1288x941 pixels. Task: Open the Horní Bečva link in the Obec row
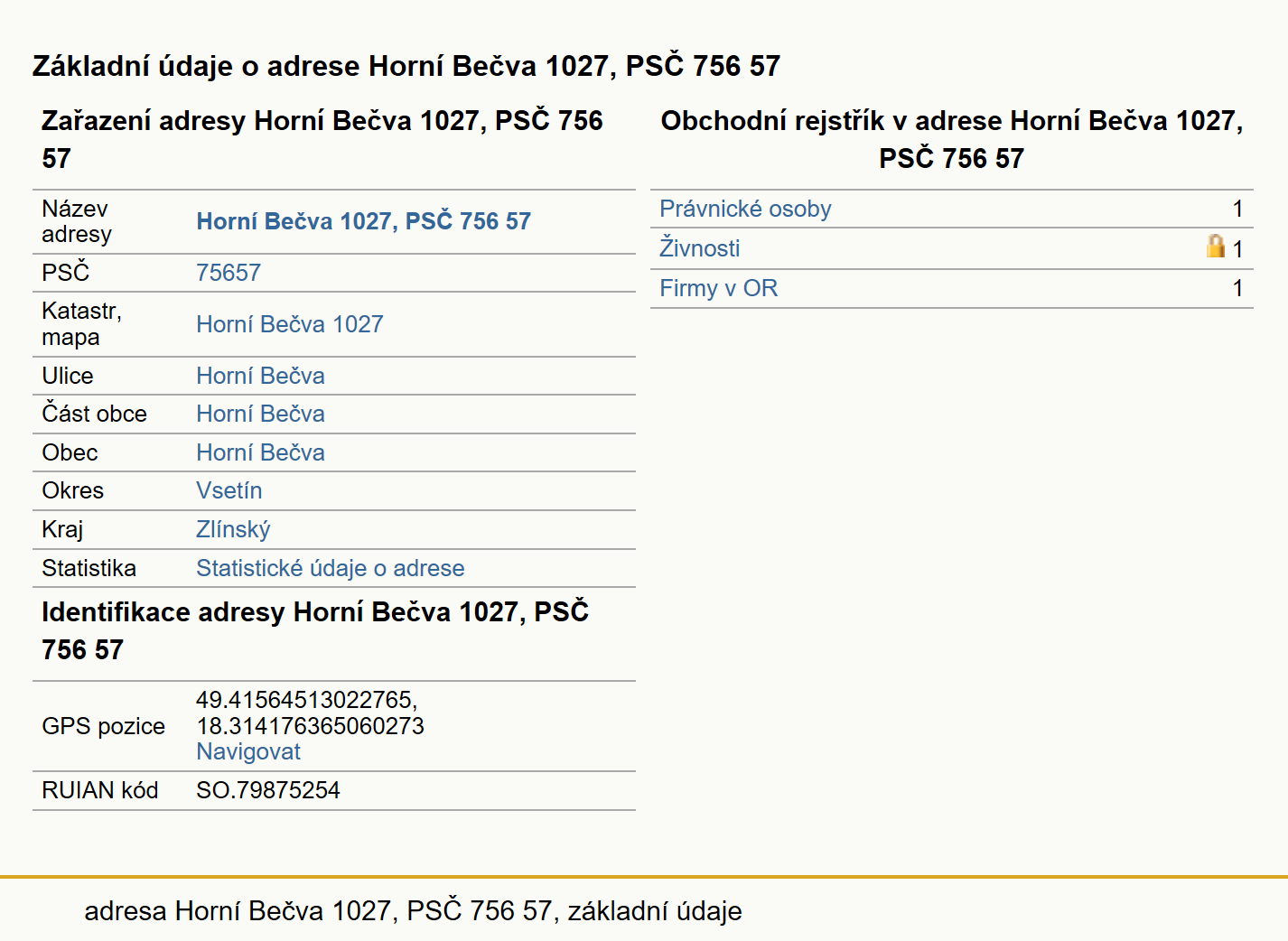pyautogui.click(x=260, y=452)
